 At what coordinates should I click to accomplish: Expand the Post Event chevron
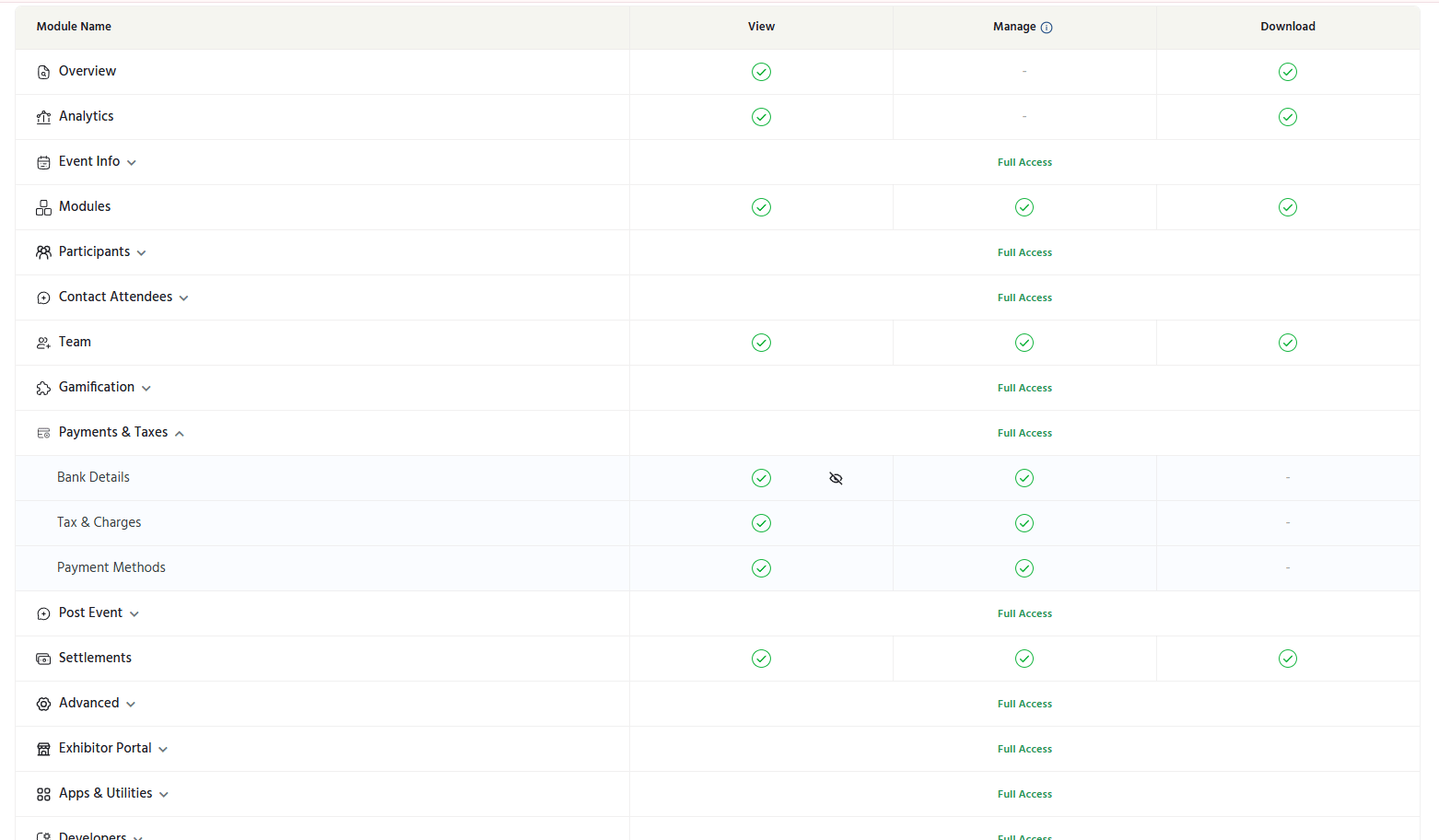pos(135,614)
